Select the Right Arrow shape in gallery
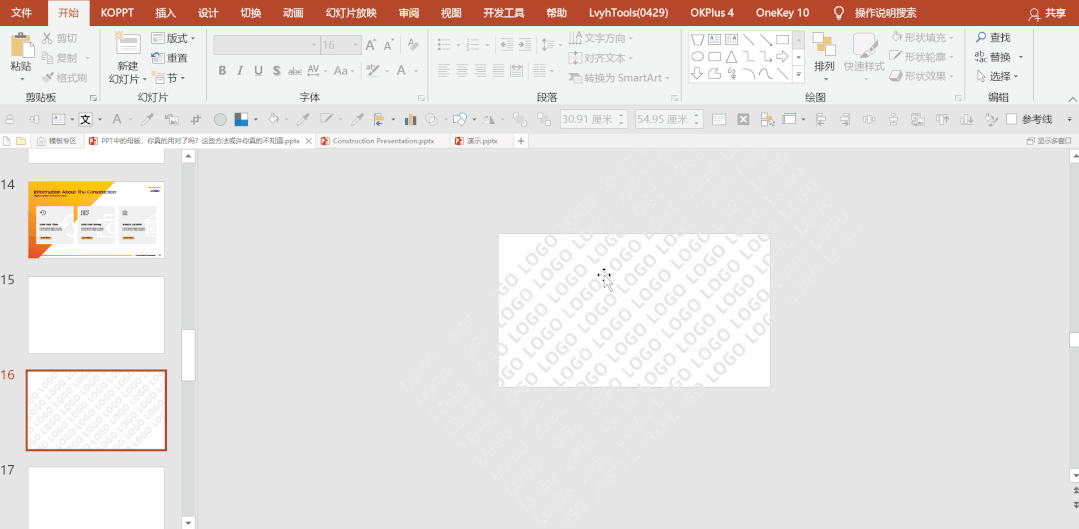Viewport: 1079px width, 529px height. (x=782, y=56)
